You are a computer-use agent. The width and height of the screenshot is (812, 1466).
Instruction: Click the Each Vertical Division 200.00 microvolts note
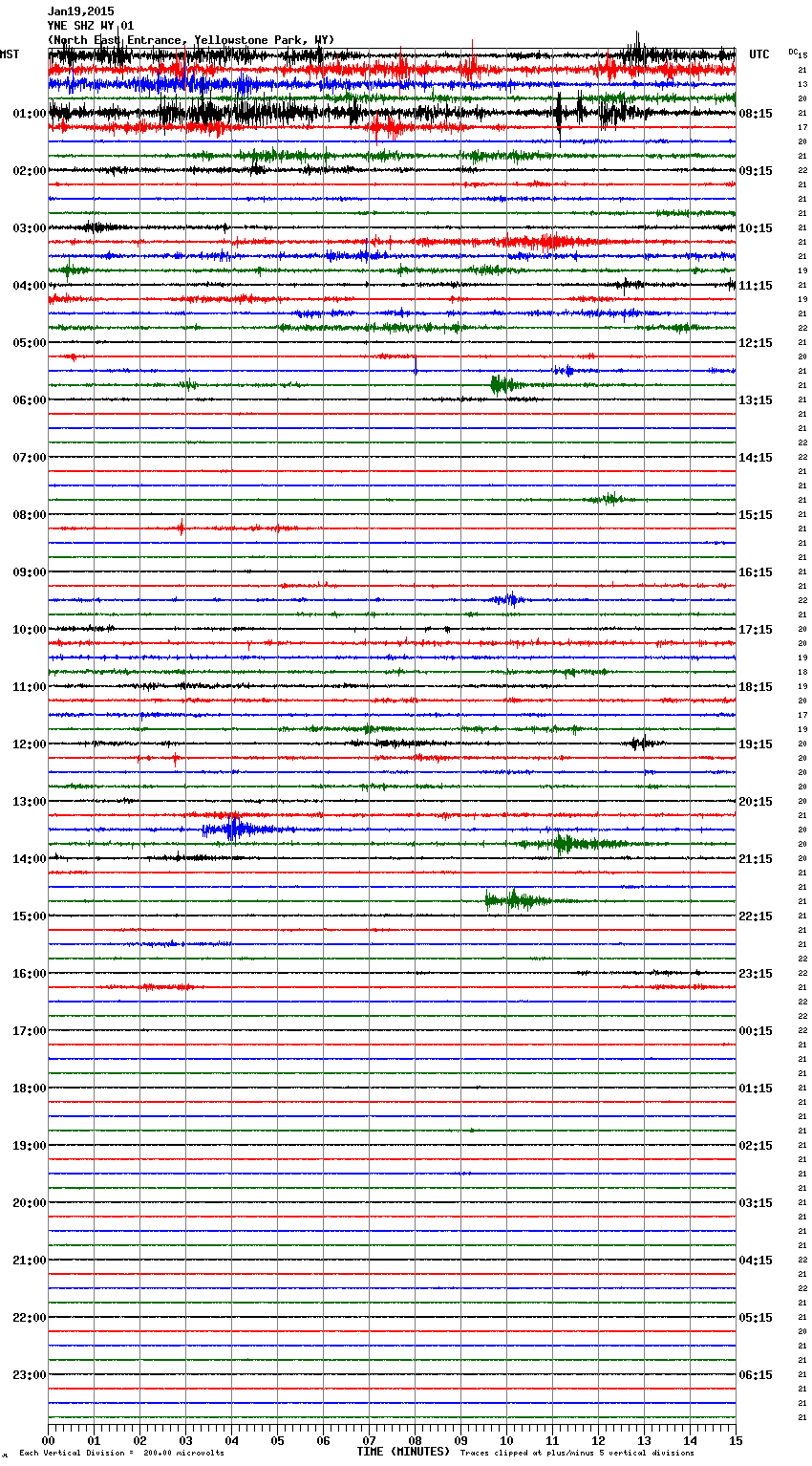(x=121, y=1453)
